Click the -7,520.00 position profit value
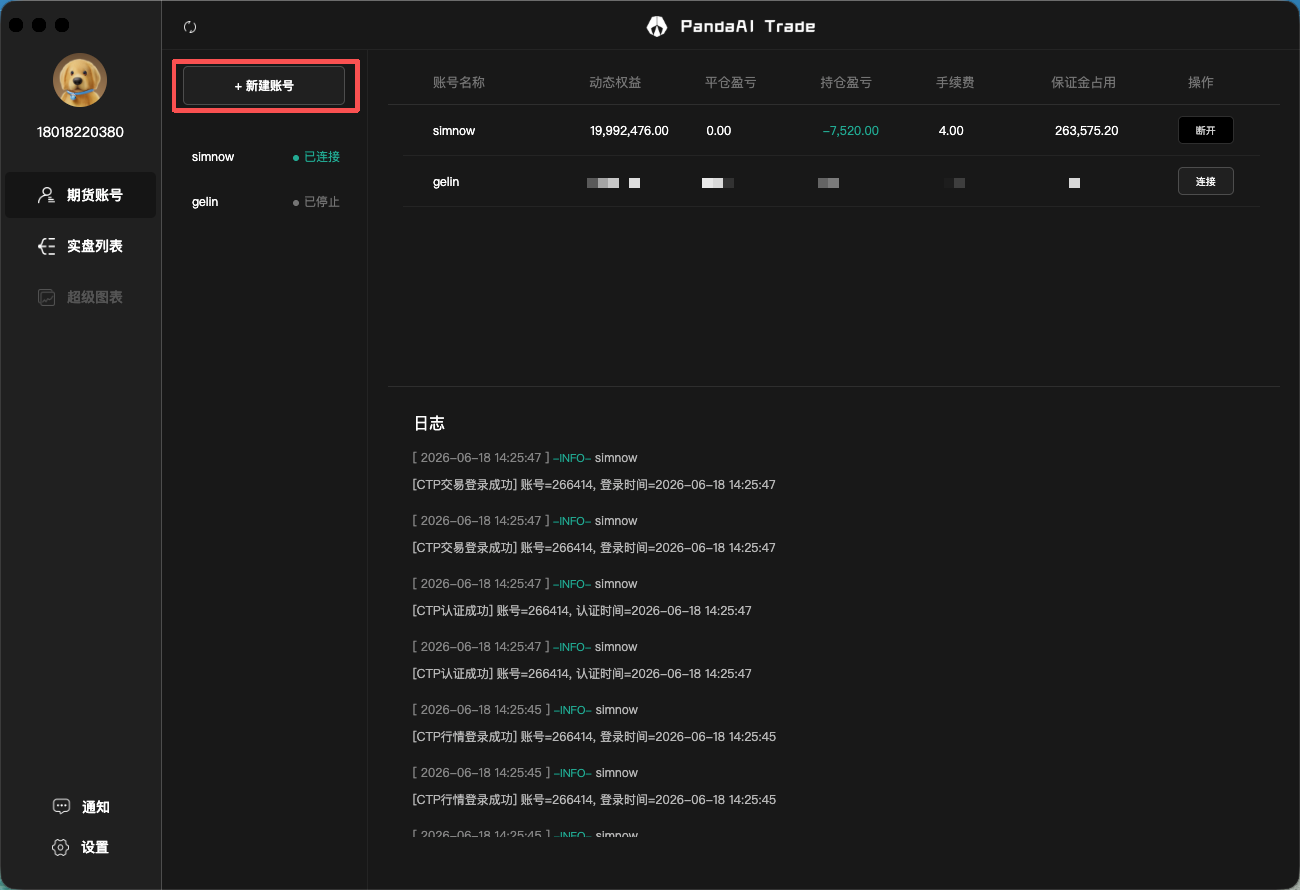 850,131
